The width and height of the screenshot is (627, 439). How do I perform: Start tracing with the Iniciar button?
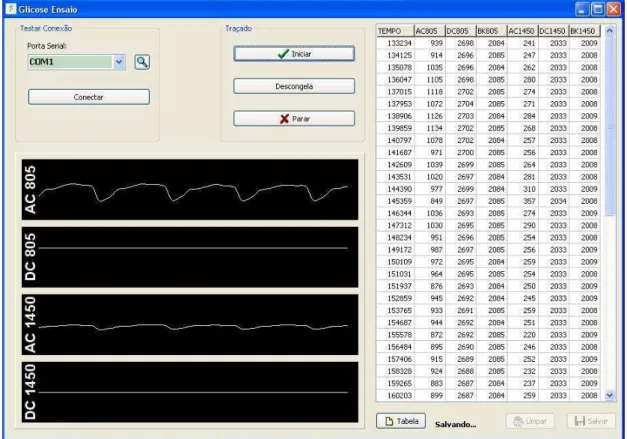pyautogui.click(x=294, y=54)
